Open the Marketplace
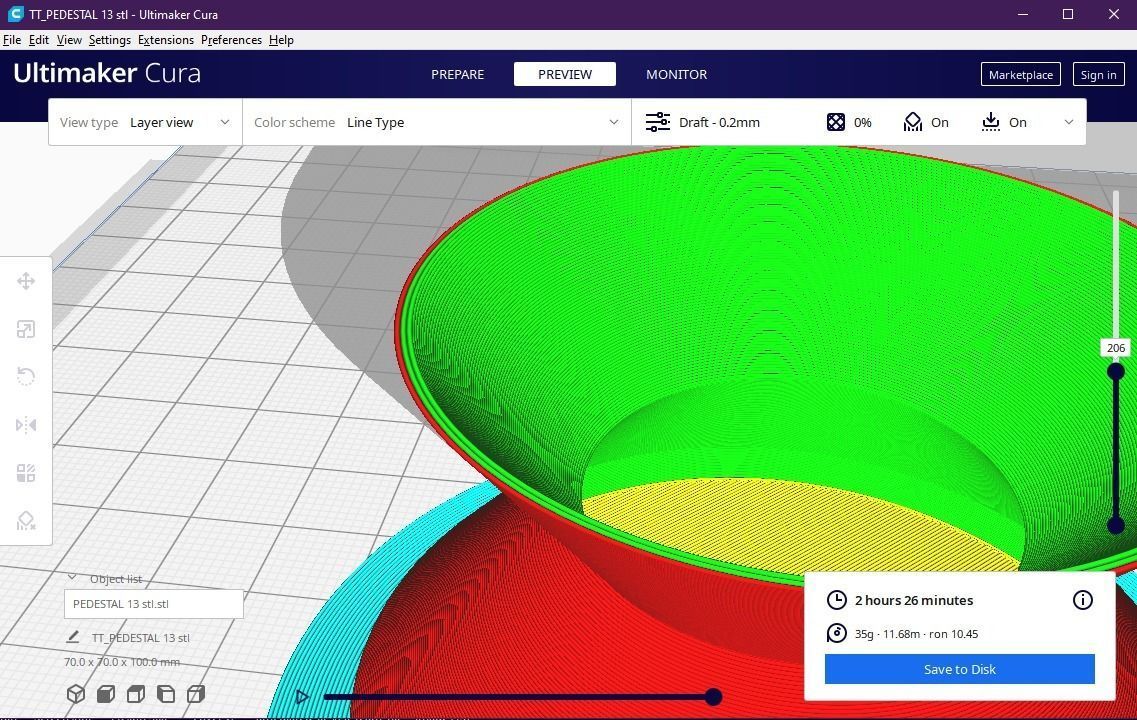Image resolution: width=1137 pixels, height=720 pixels. tap(1020, 75)
